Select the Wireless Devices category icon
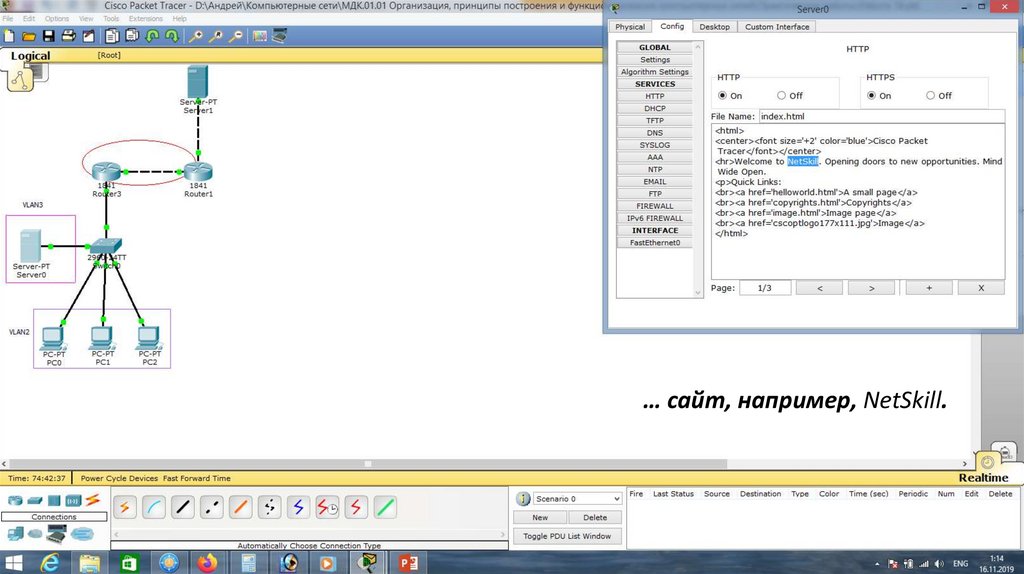 [x=73, y=501]
